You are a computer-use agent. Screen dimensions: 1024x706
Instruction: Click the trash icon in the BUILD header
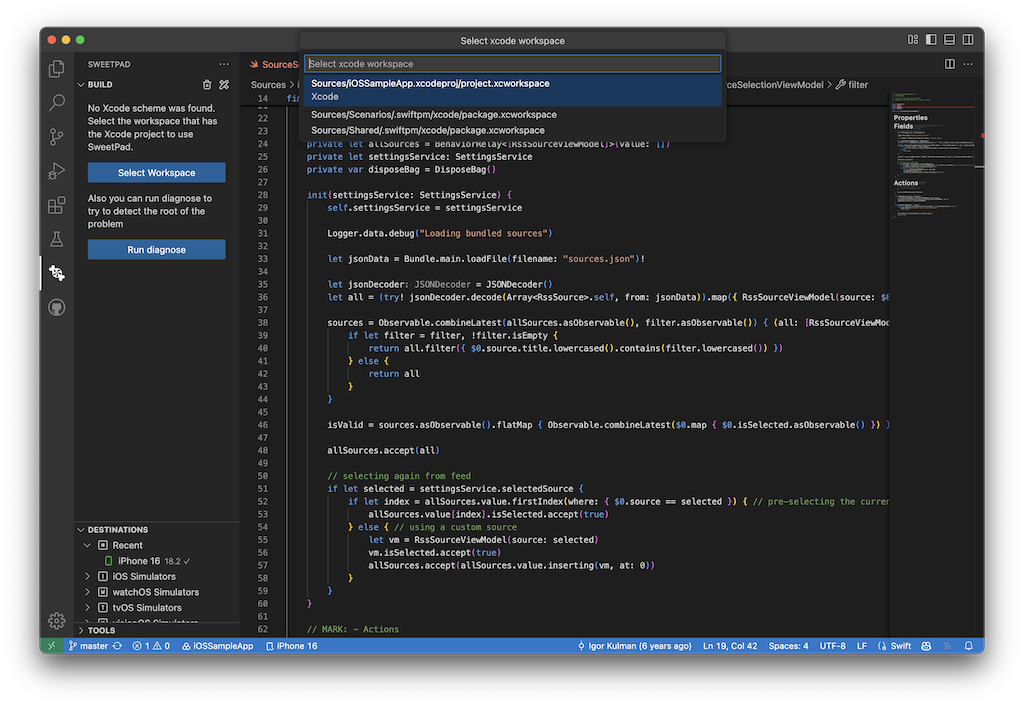[207, 85]
